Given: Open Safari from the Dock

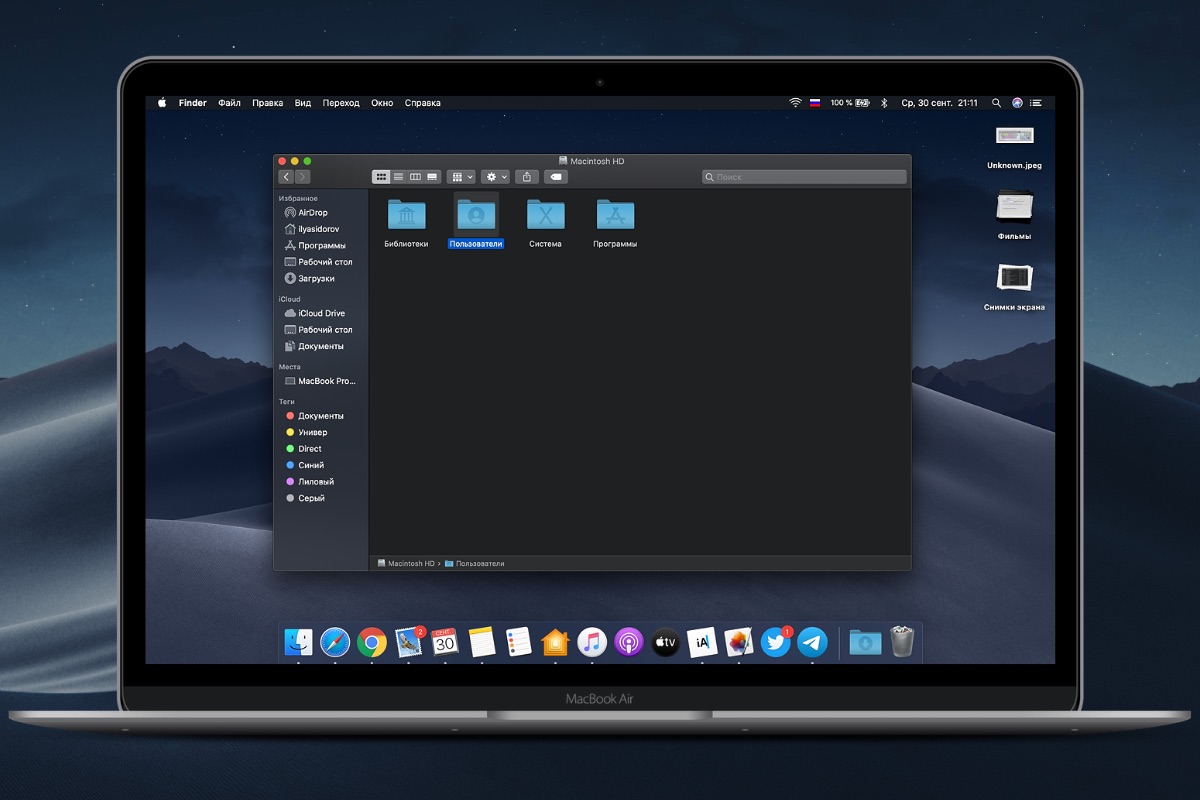Looking at the screenshot, I should [335, 642].
